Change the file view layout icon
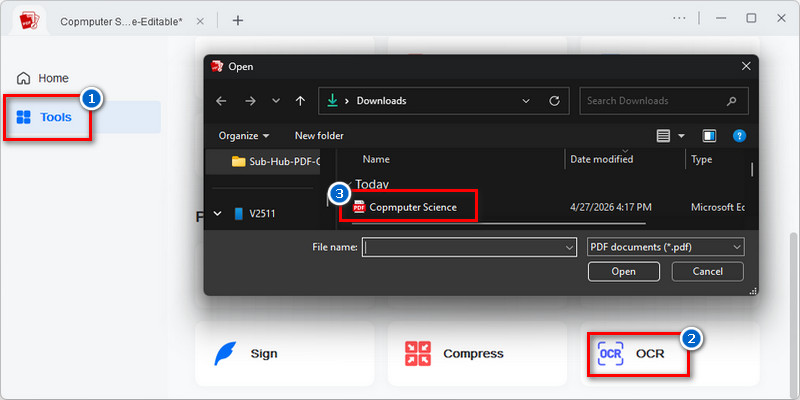The image size is (800, 400). click(x=663, y=136)
